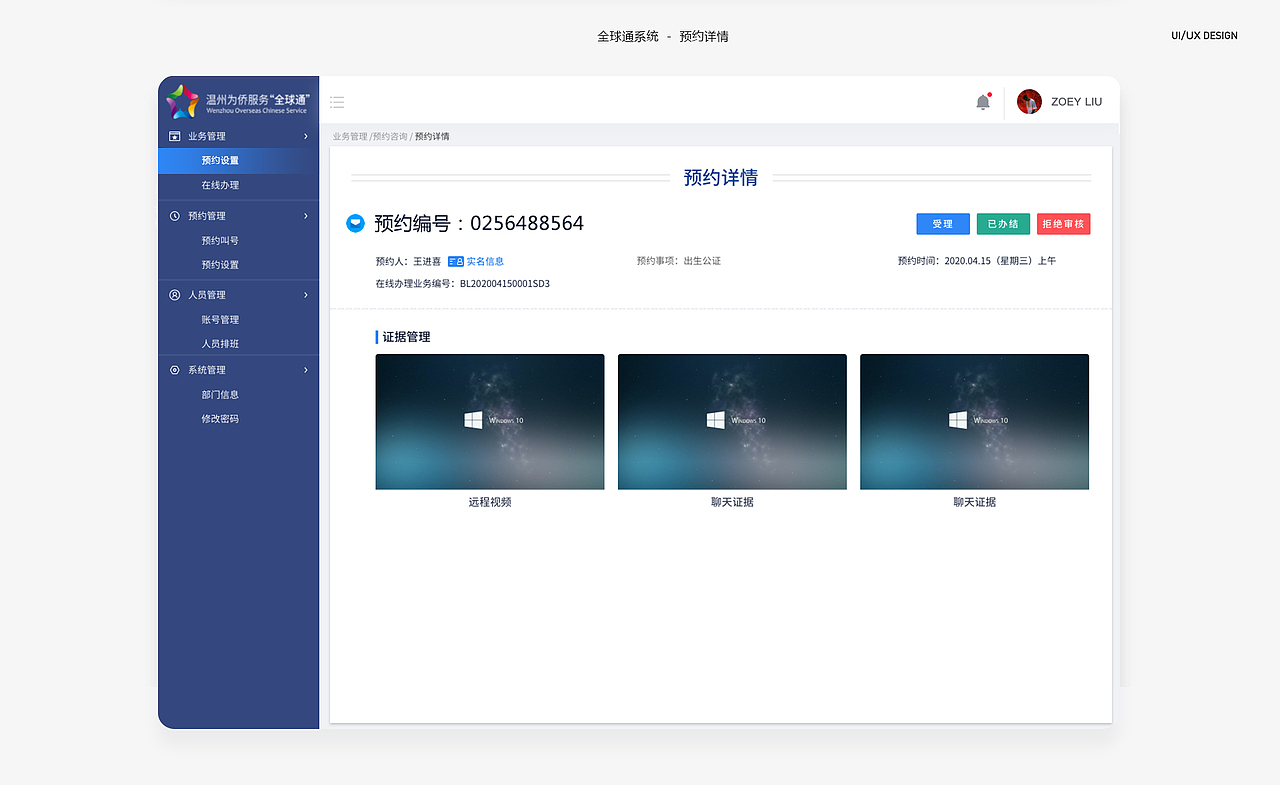This screenshot has height=785, width=1280.
Task: Click the 预约管理 clock icon
Action: [x=175, y=216]
